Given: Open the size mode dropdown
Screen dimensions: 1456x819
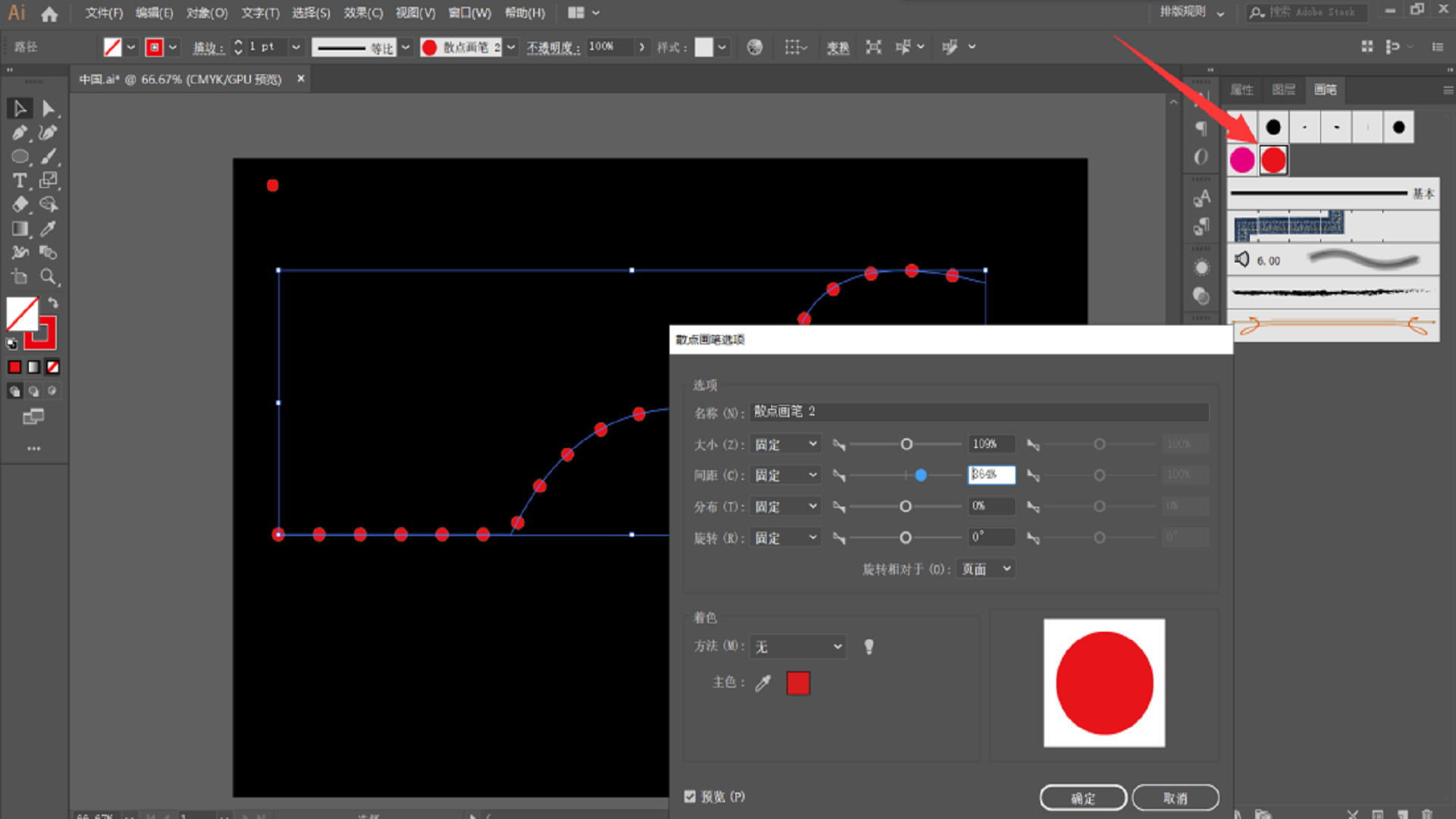Looking at the screenshot, I should 785,444.
